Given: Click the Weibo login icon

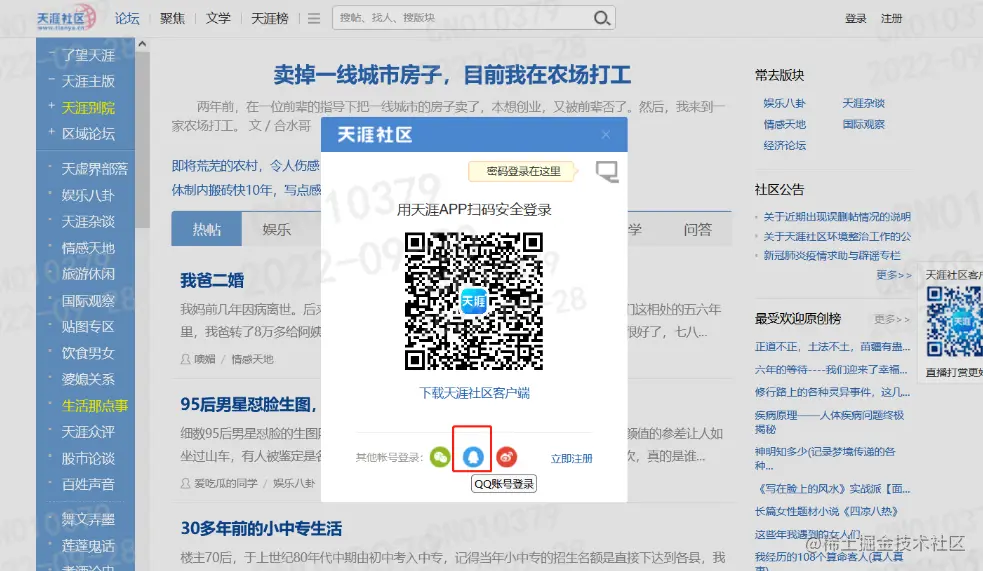Looking at the screenshot, I should point(507,457).
